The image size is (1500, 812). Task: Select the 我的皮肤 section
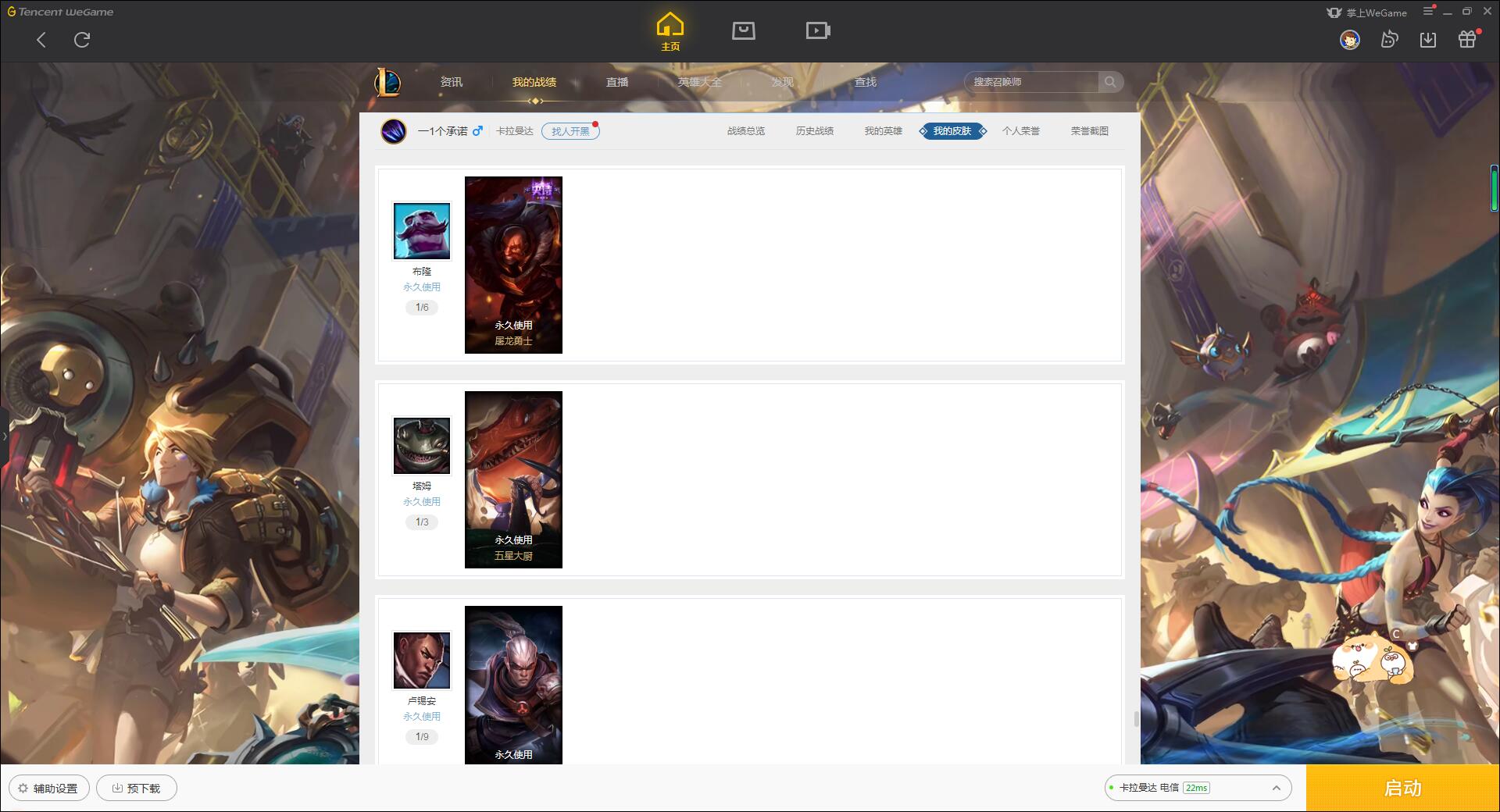[952, 131]
